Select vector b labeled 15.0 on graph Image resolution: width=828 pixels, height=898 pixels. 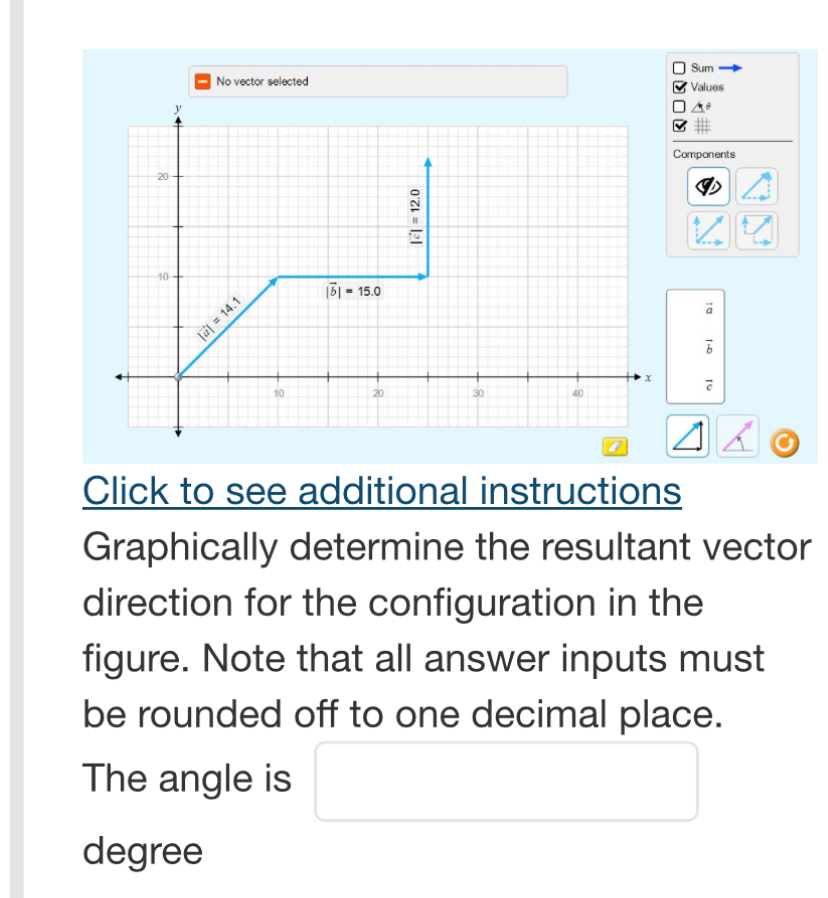coord(350,277)
